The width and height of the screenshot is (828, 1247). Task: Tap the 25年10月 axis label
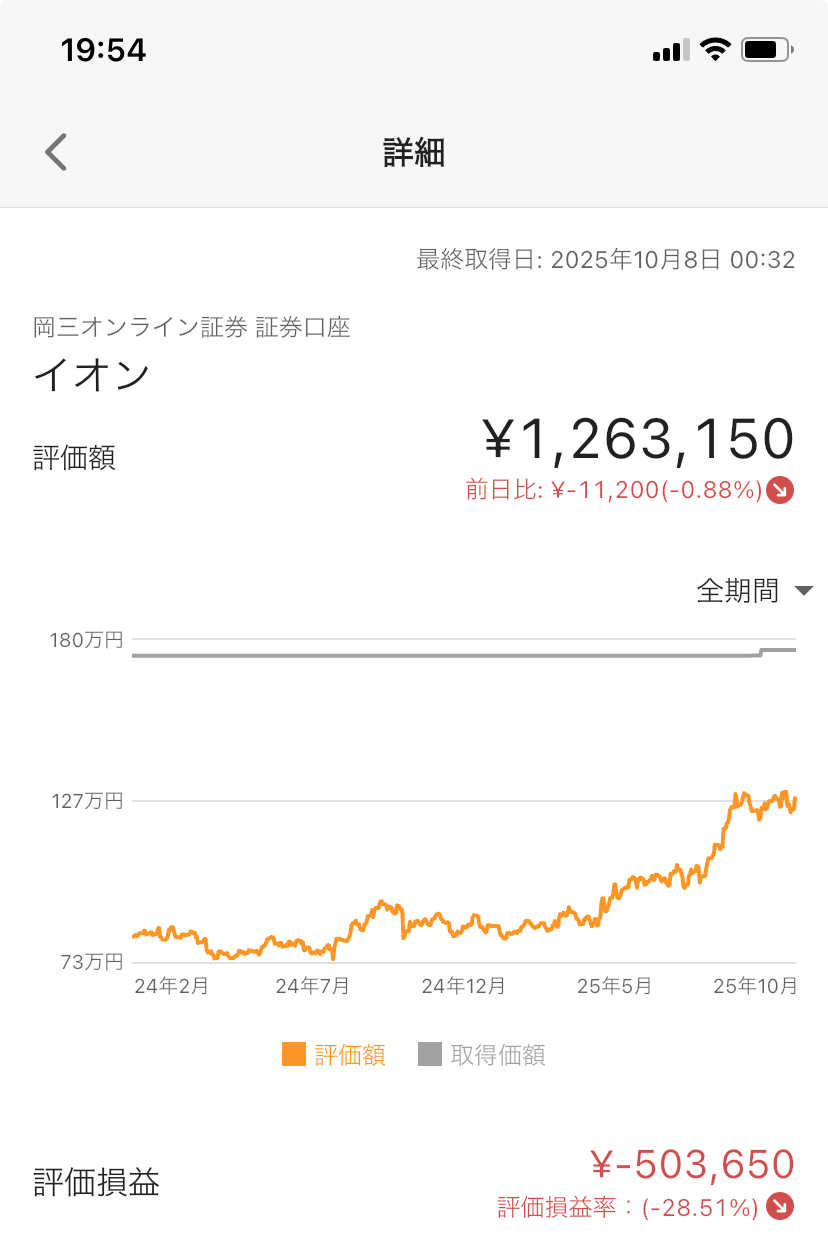(x=755, y=986)
